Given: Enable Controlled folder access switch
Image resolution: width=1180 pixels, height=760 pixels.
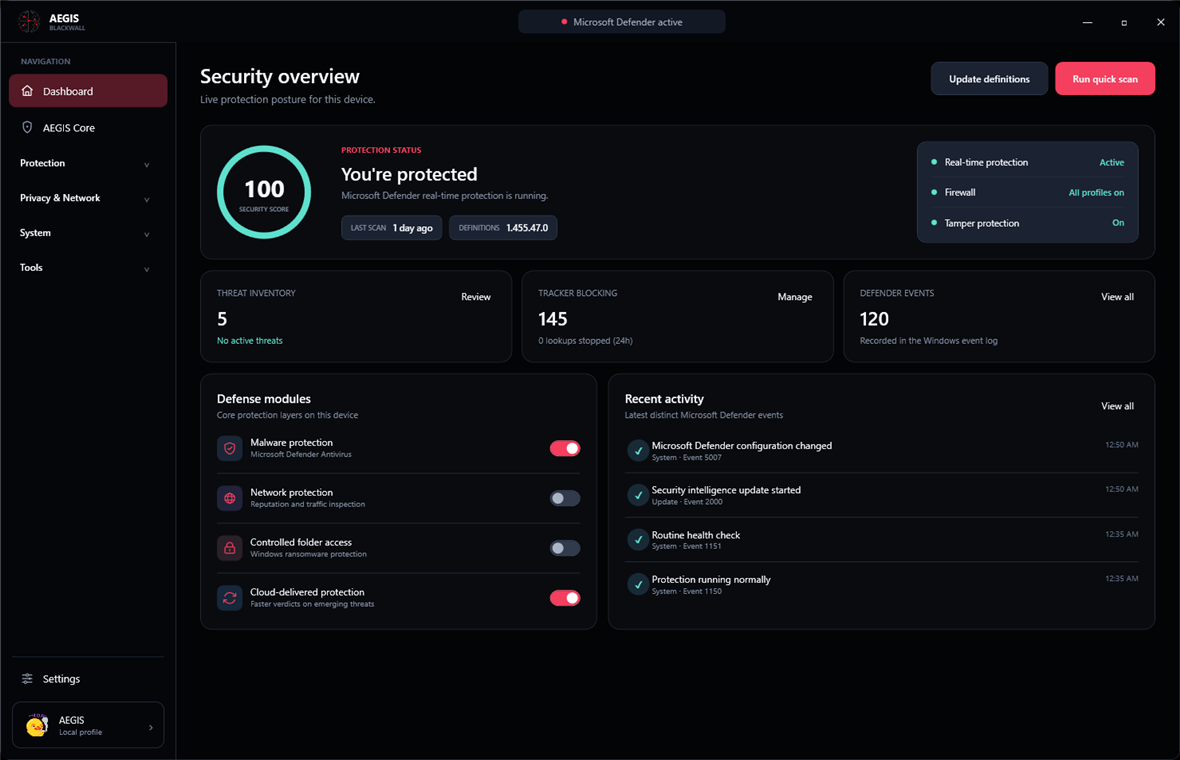Looking at the screenshot, I should pos(564,548).
